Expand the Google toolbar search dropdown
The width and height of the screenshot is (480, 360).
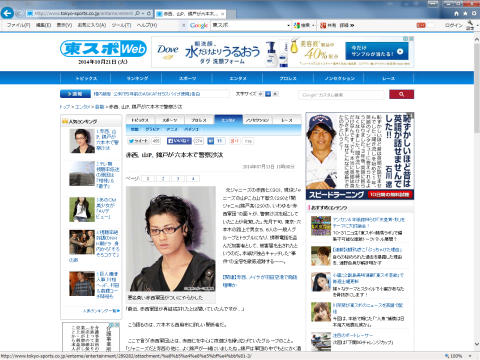click(x=288, y=25)
